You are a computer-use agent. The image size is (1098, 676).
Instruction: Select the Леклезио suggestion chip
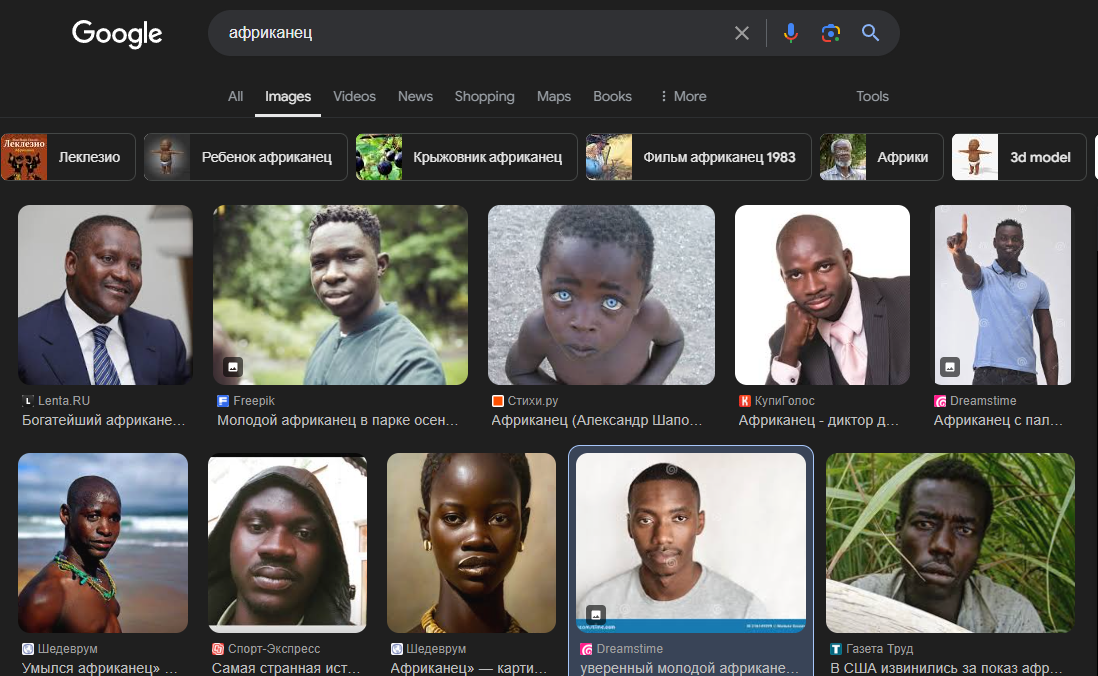68,157
